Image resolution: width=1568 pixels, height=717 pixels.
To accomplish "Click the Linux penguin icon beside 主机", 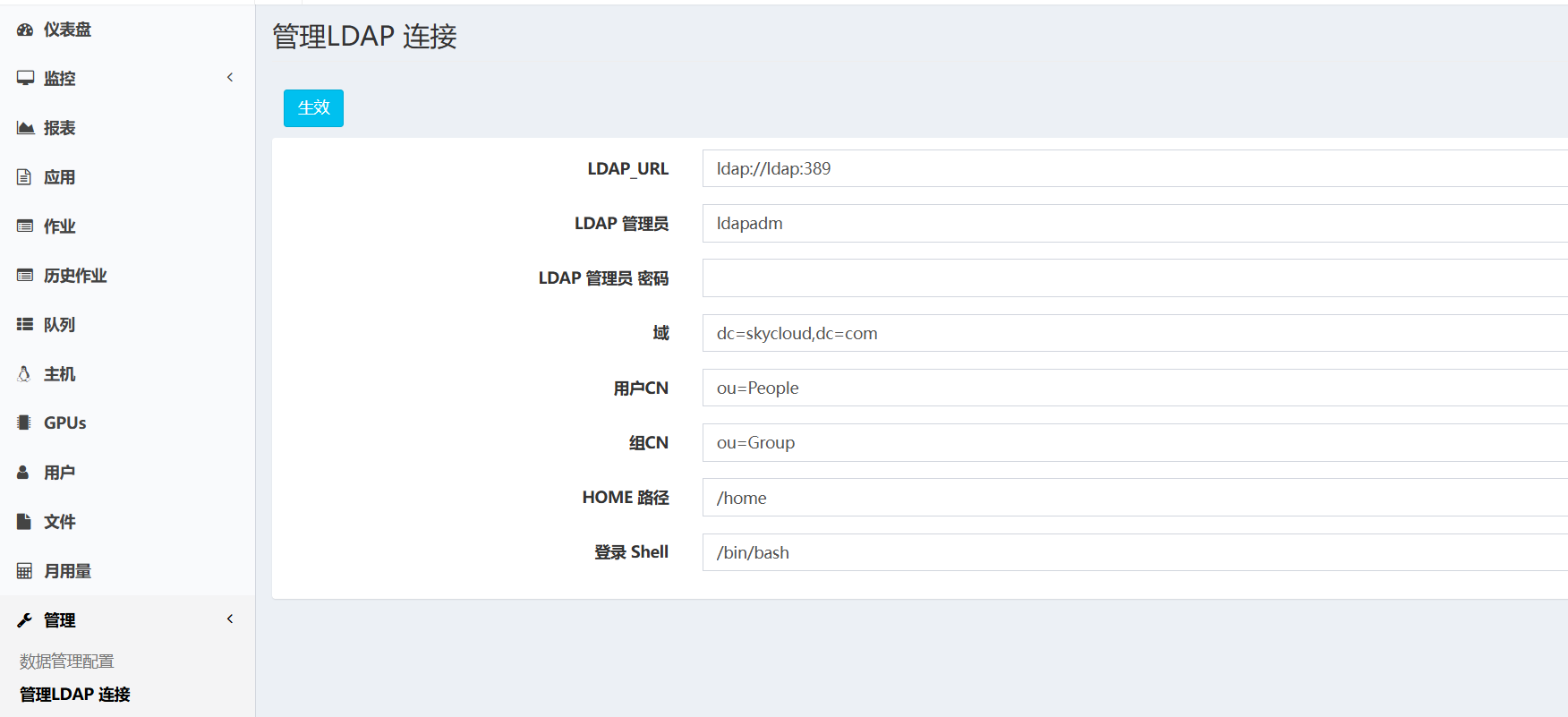I will [x=24, y=374].
